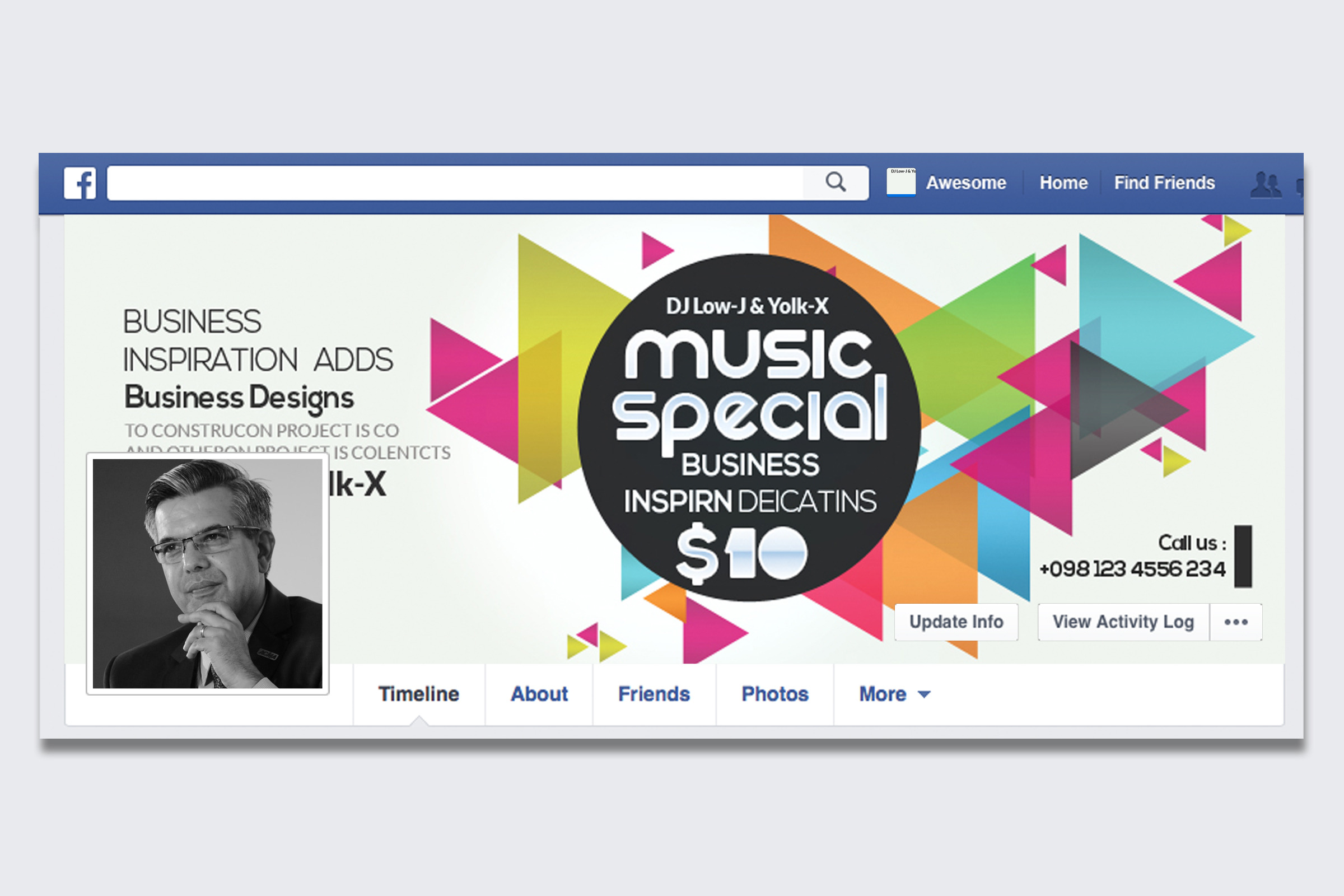Go to Home in top bar
Image resolution: width=1344 pixels, height=896 pixels.
1063,183
